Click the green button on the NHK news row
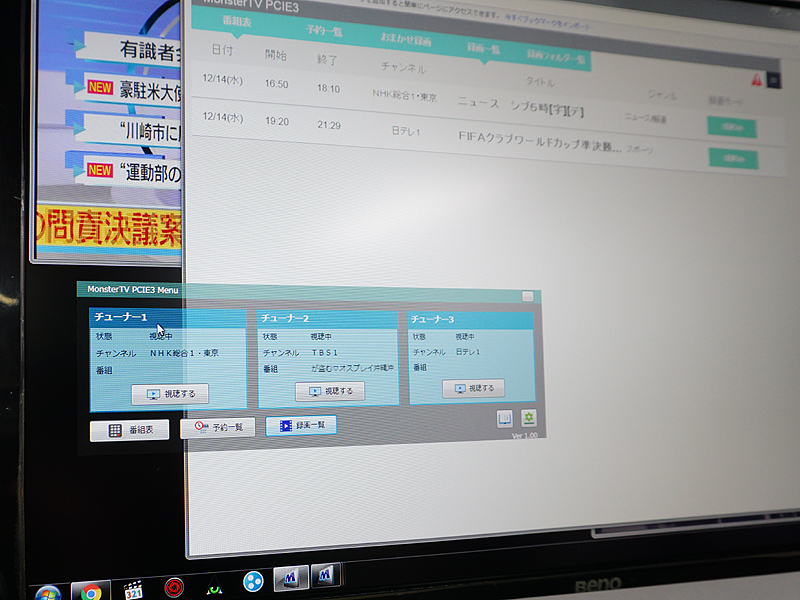The image size is (800, 600). (x=732, y=127)
